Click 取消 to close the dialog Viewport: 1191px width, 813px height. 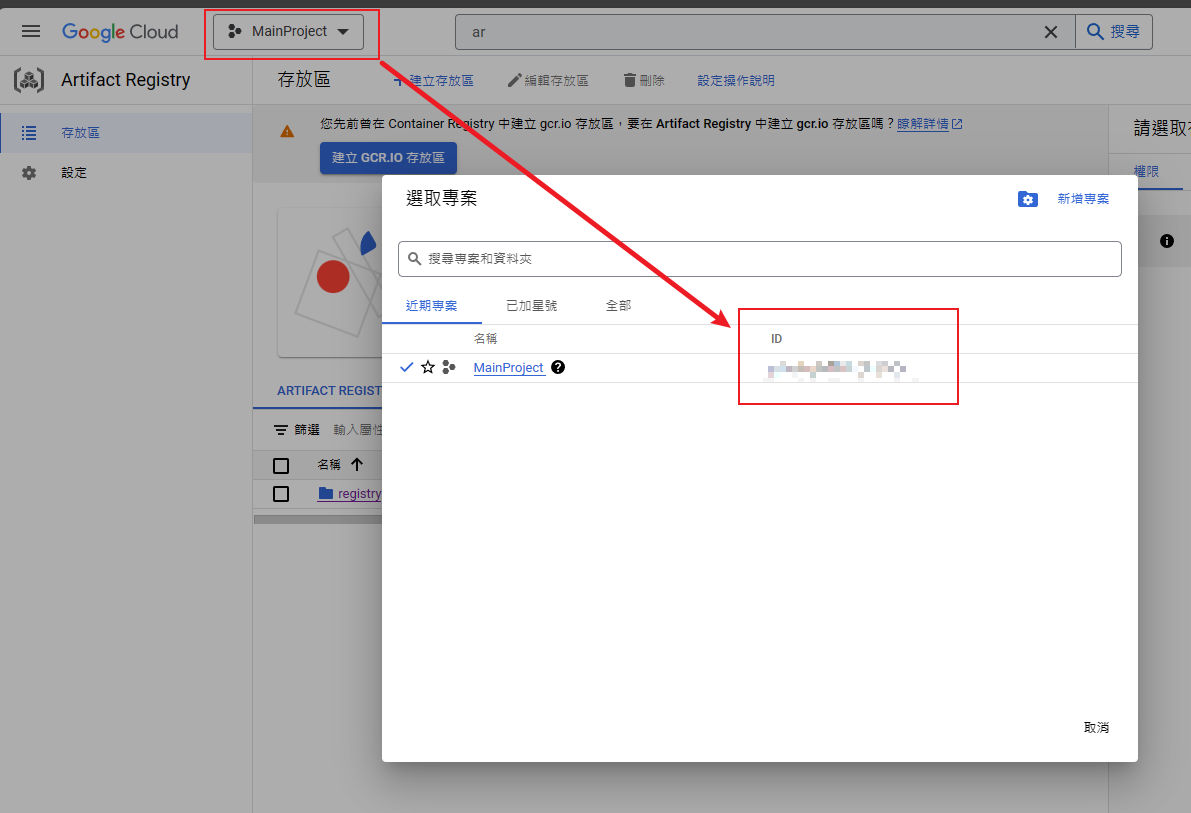coord(1096,728)
